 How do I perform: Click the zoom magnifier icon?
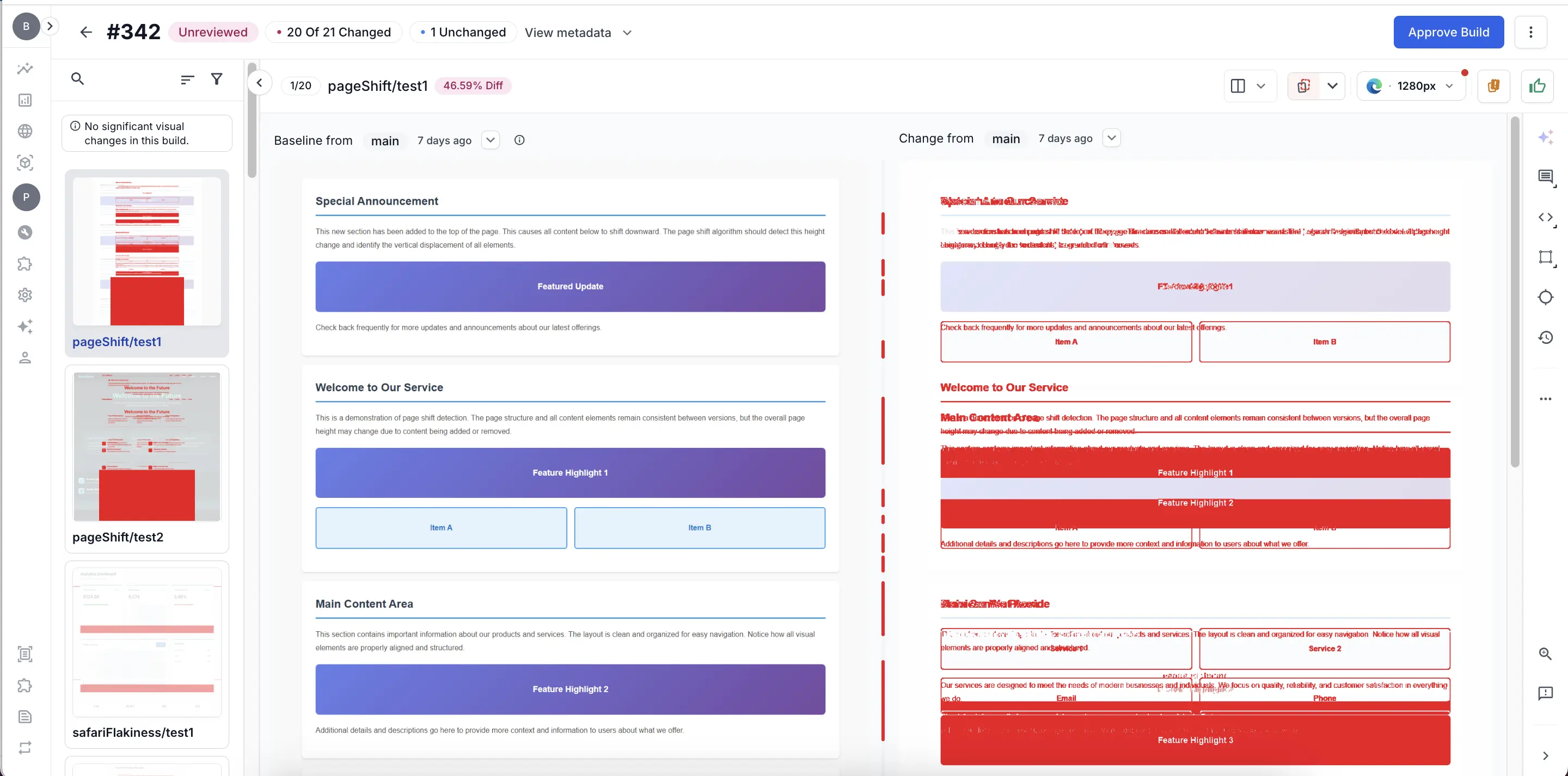point(1546,654)
